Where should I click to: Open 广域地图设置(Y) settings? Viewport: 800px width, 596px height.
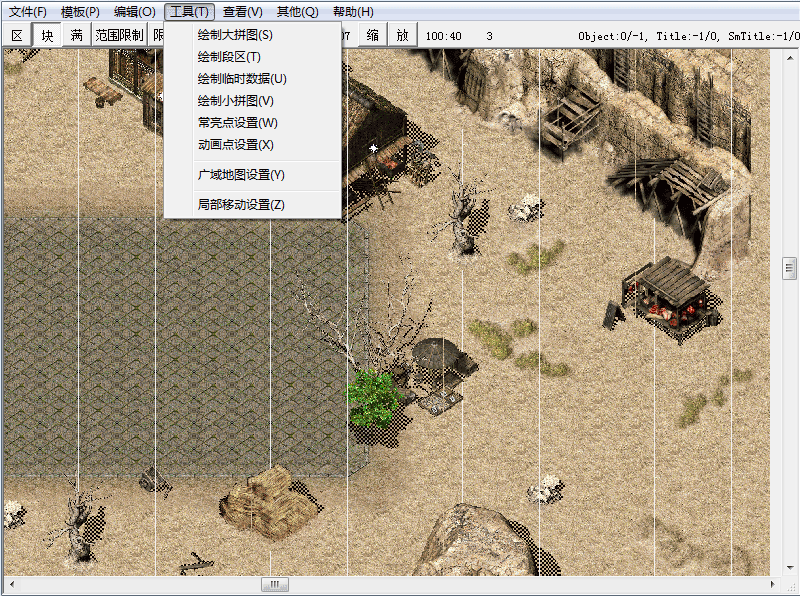(x=253, y=175)
